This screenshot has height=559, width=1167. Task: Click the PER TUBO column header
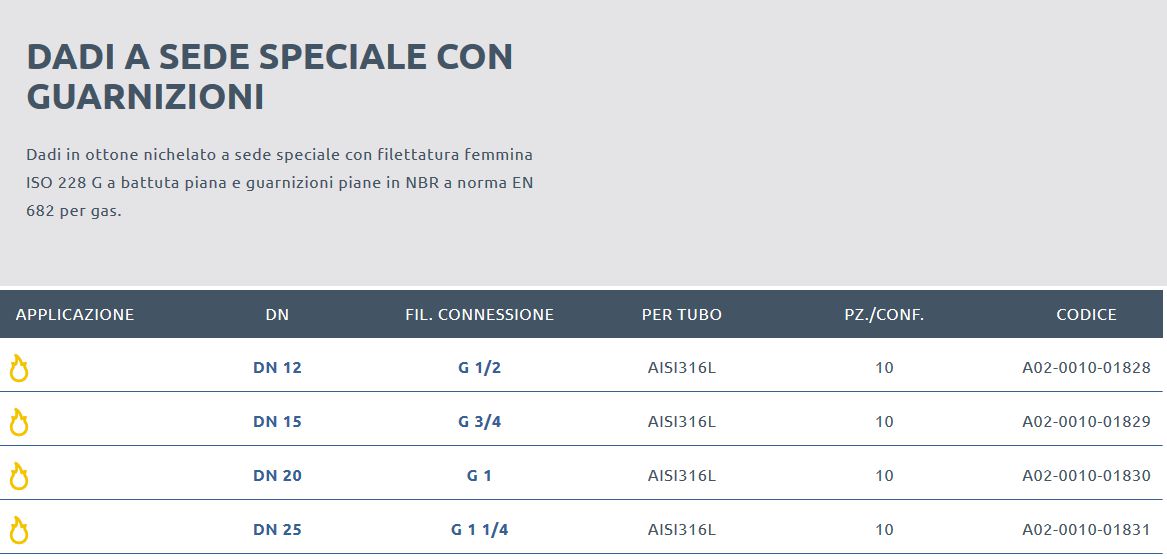(682, 314)
